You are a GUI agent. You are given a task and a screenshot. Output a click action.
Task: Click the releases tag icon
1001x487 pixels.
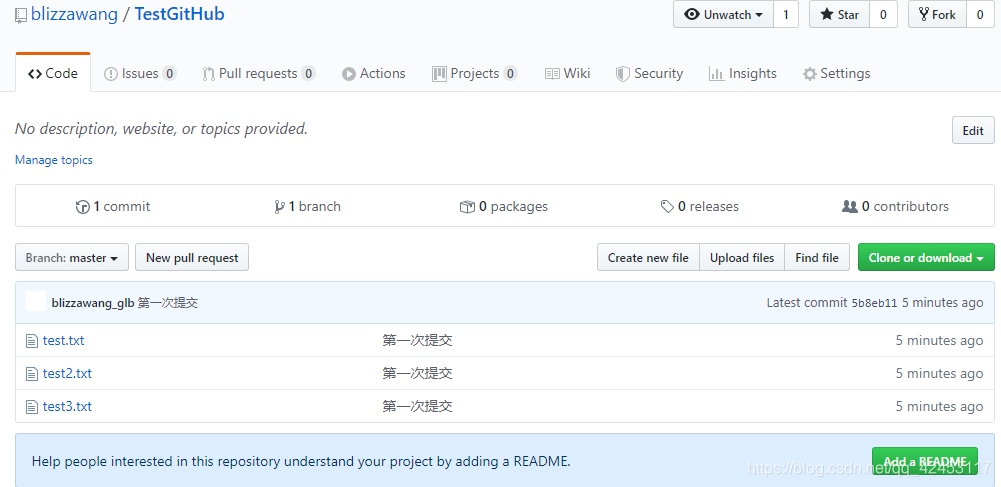(x=667, y=207)
